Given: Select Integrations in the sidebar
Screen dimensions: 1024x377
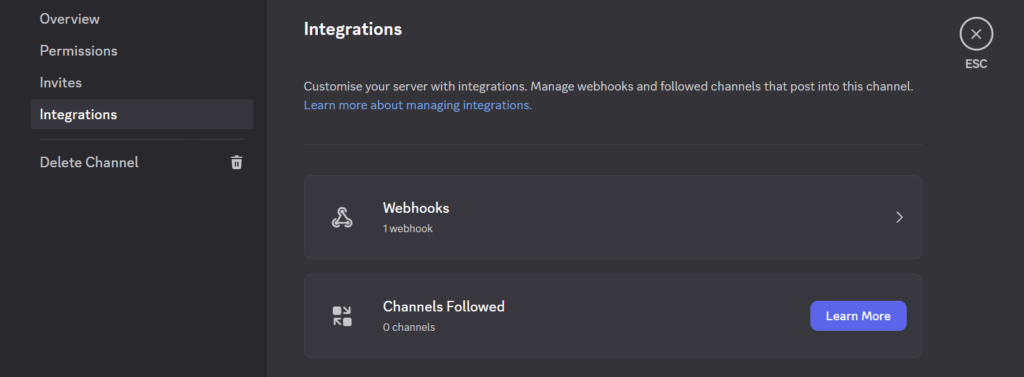Looking at the screenshot, I should (x=142, y=114).
